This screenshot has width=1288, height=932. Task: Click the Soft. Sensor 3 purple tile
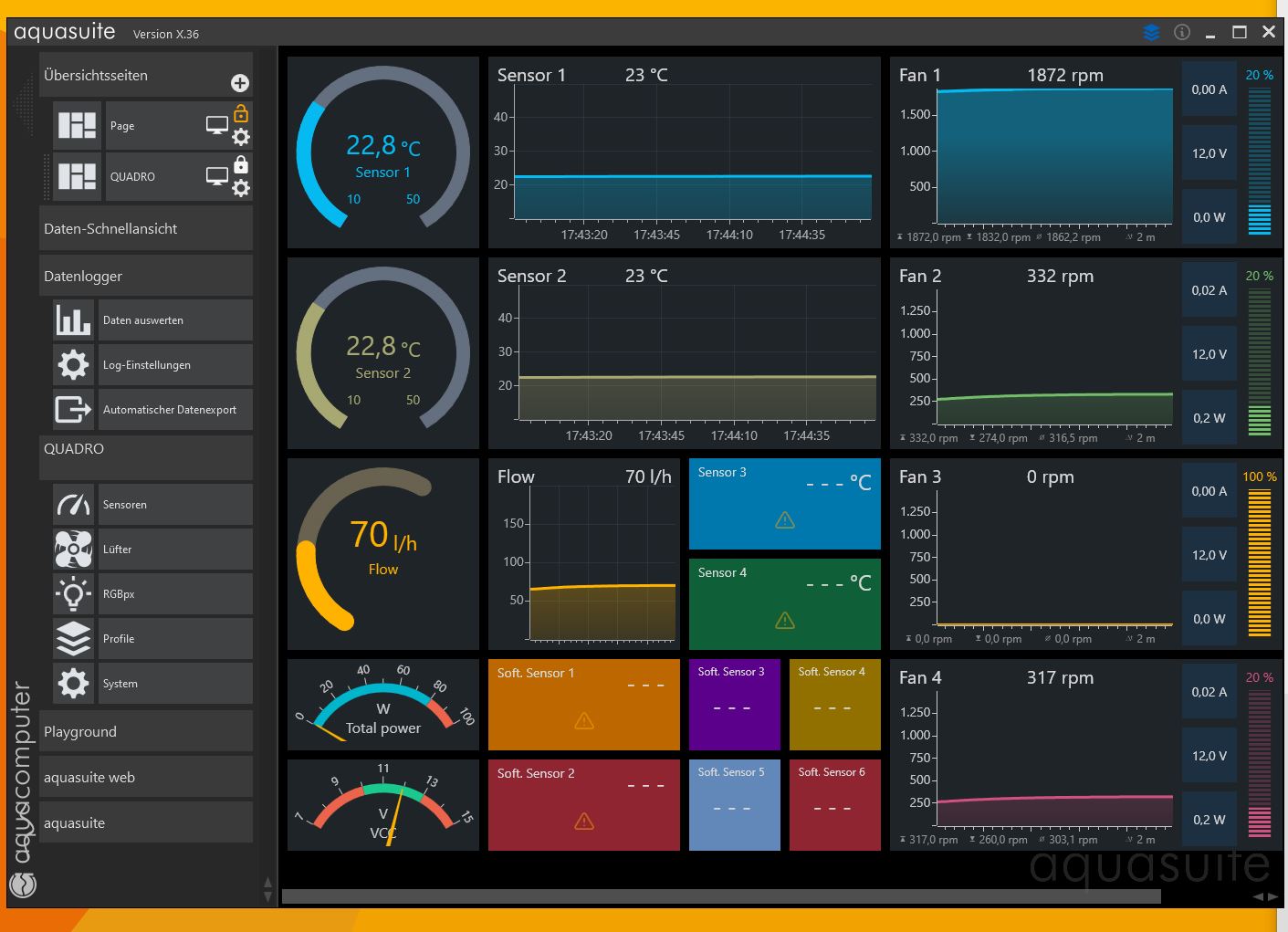coord(735,705)
